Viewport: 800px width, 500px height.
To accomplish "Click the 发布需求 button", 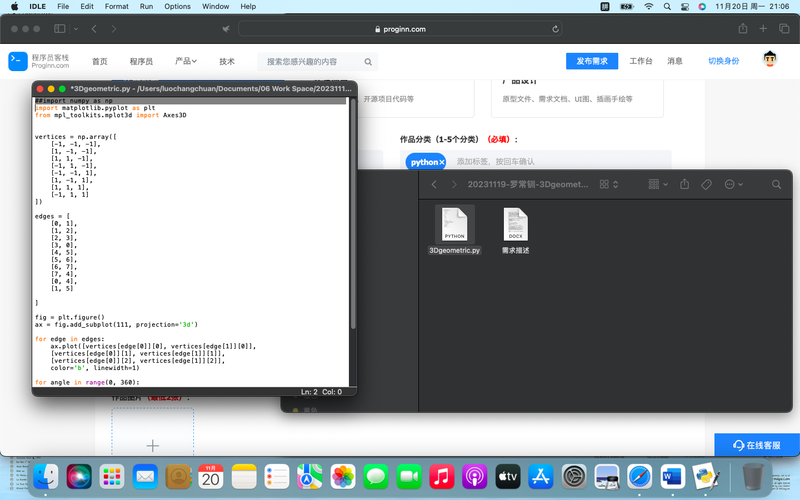I will pyautogui.click(x=592, y=61).
